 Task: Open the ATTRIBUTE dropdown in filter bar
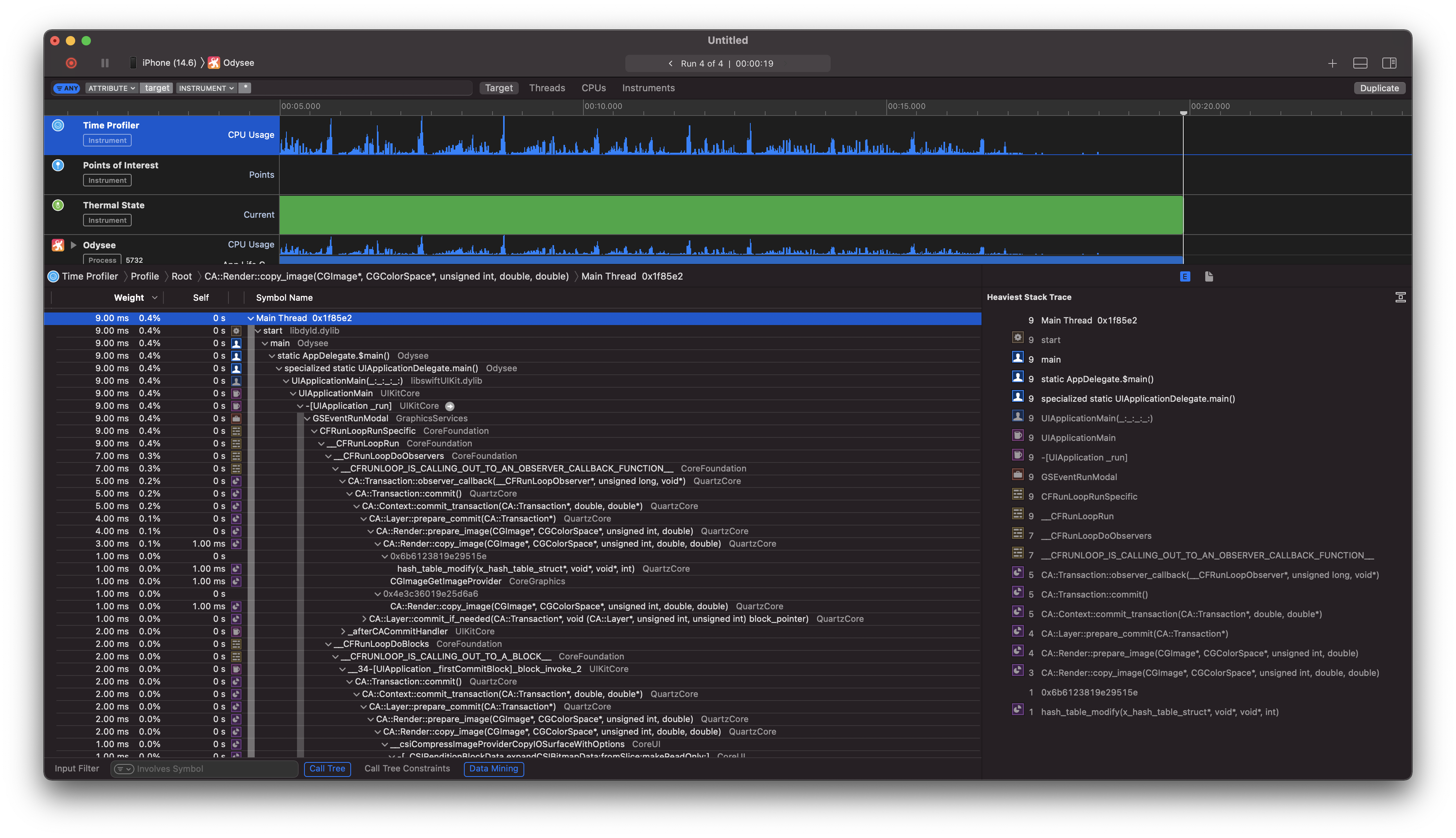[111, 88]
